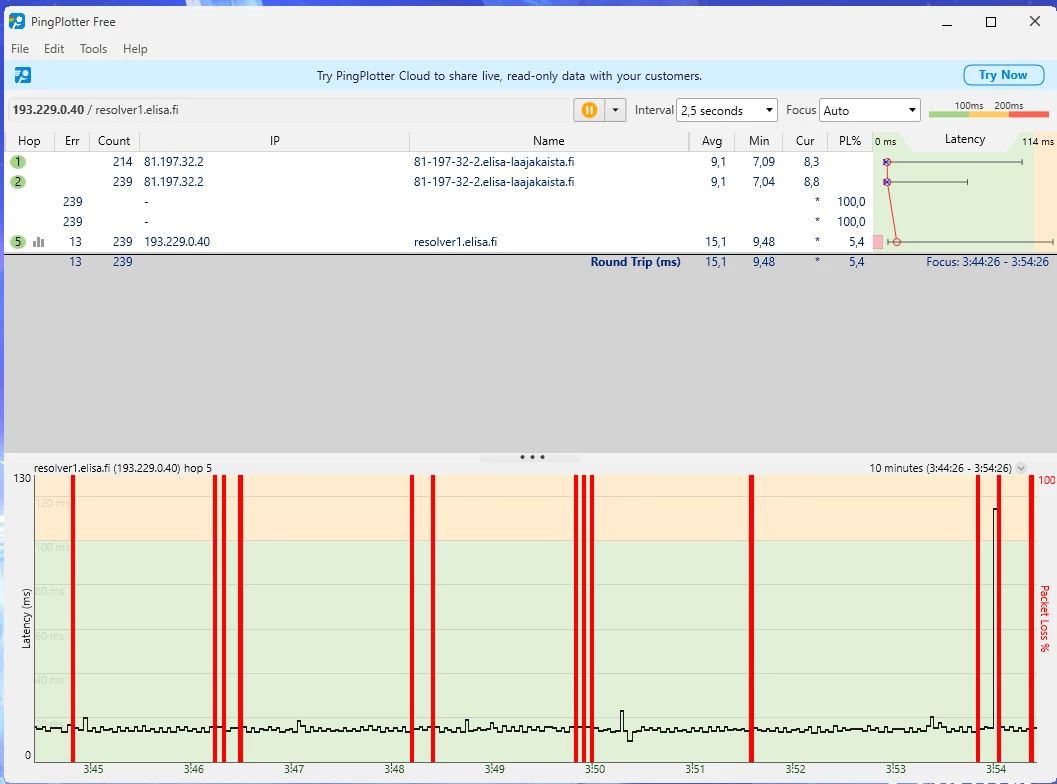Select hop 2 name 81-197-32-2.elisa-laajakaista.fi
This screenshot has height=784, width=1057.
pyautogui.click(x=494, y=182)
